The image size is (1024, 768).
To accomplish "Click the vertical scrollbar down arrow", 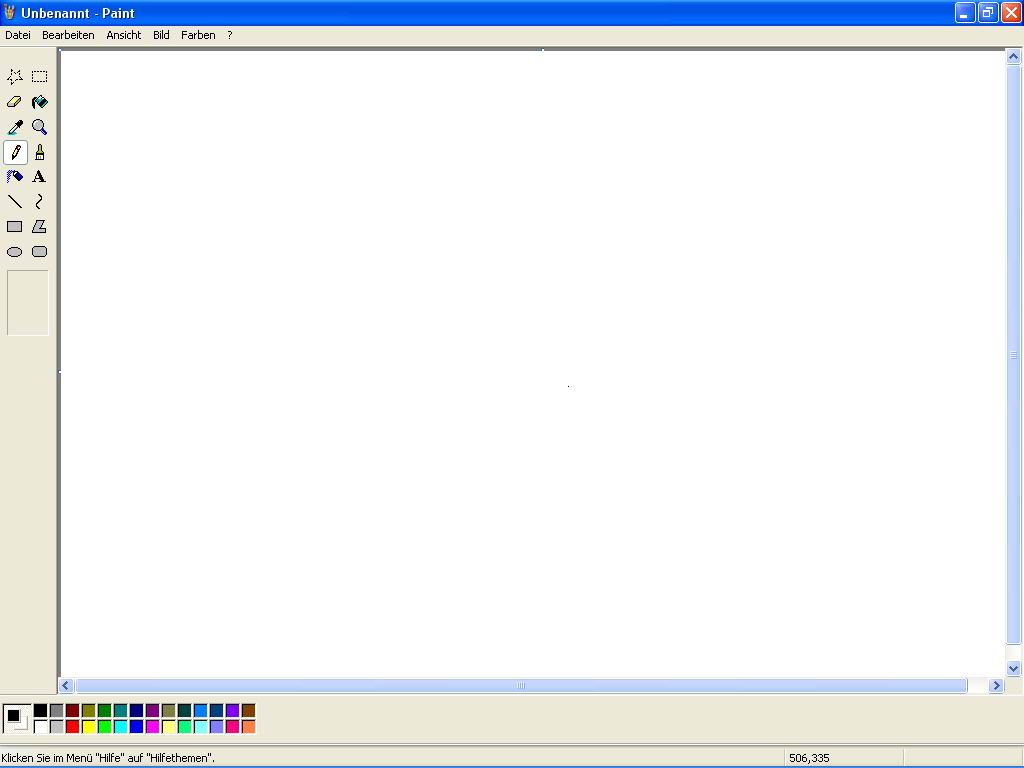I will (1014, 668).
